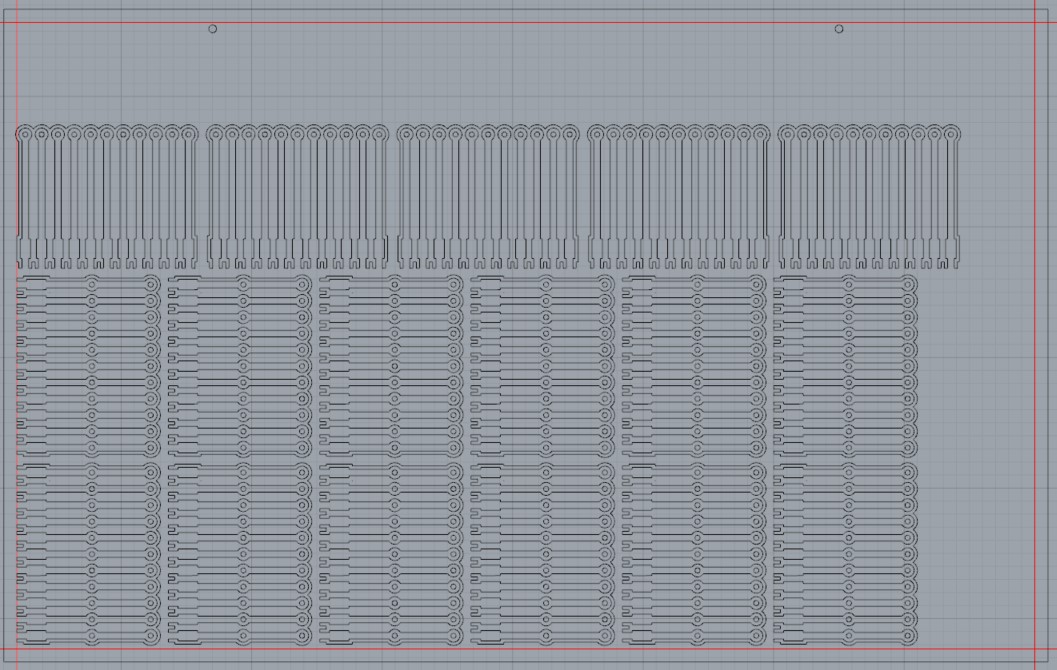This screenshot has width=1057, height=670.
Task: Pick last column in lower horizontal parts block
Action: click(x=845, y=553)
